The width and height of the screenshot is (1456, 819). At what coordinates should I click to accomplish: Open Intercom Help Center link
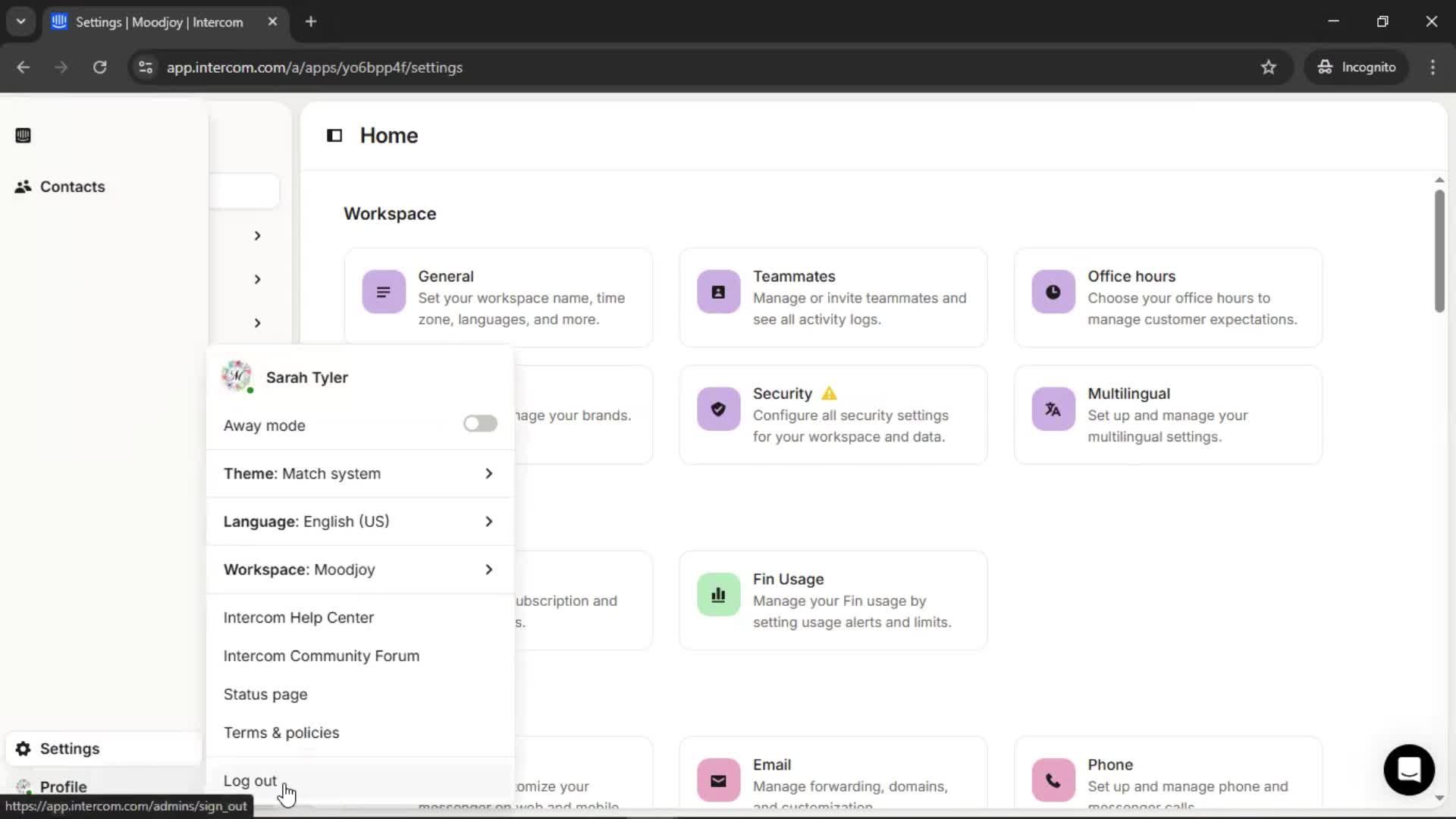pyautogui.click(x=299, y=617)
